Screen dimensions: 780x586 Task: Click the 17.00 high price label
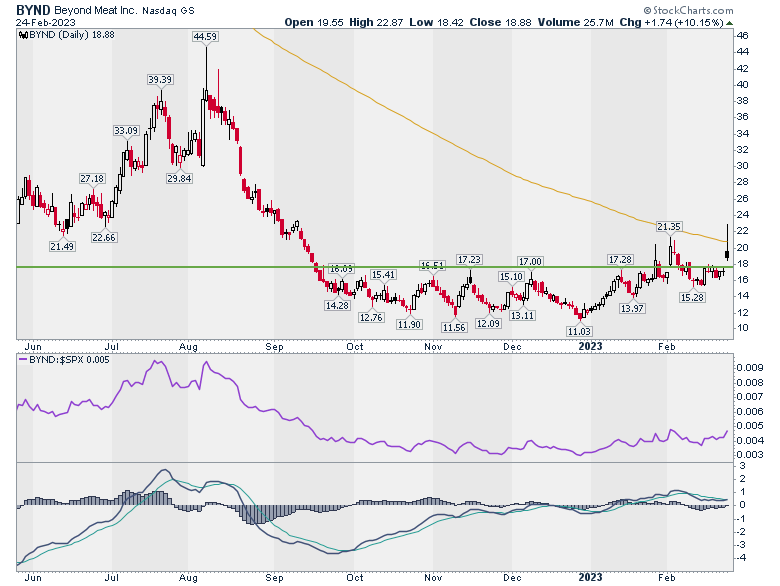coord(530,262)
